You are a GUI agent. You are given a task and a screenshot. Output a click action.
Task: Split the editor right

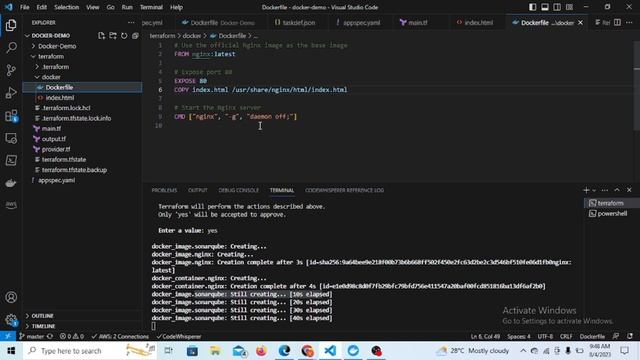point(617,22)
